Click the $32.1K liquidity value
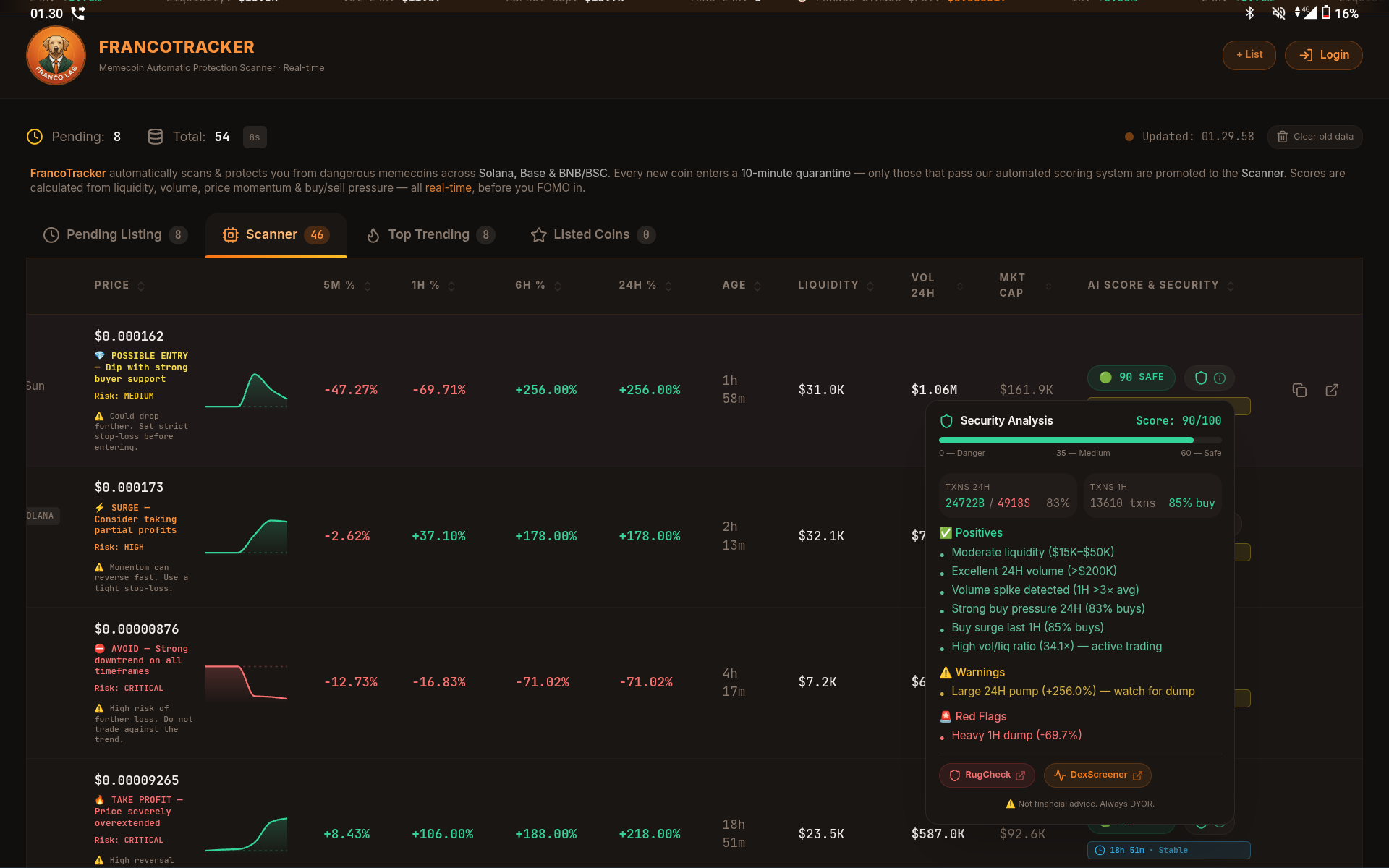The width and height of the screenshot is (1389, 868). pyautogui.click(x=821, y=537)
